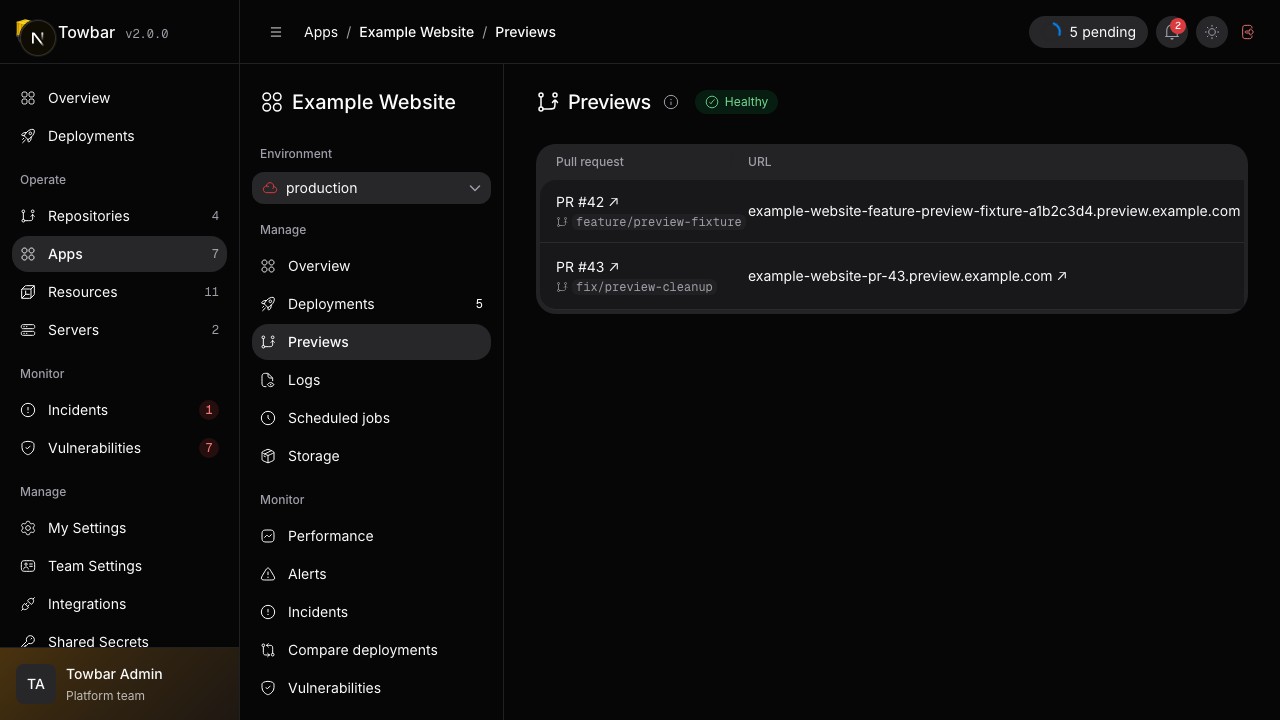Click the TA avatar
Image resolution: width=1280 pixels, height=720 pixels.
click(x=36, y=684)
